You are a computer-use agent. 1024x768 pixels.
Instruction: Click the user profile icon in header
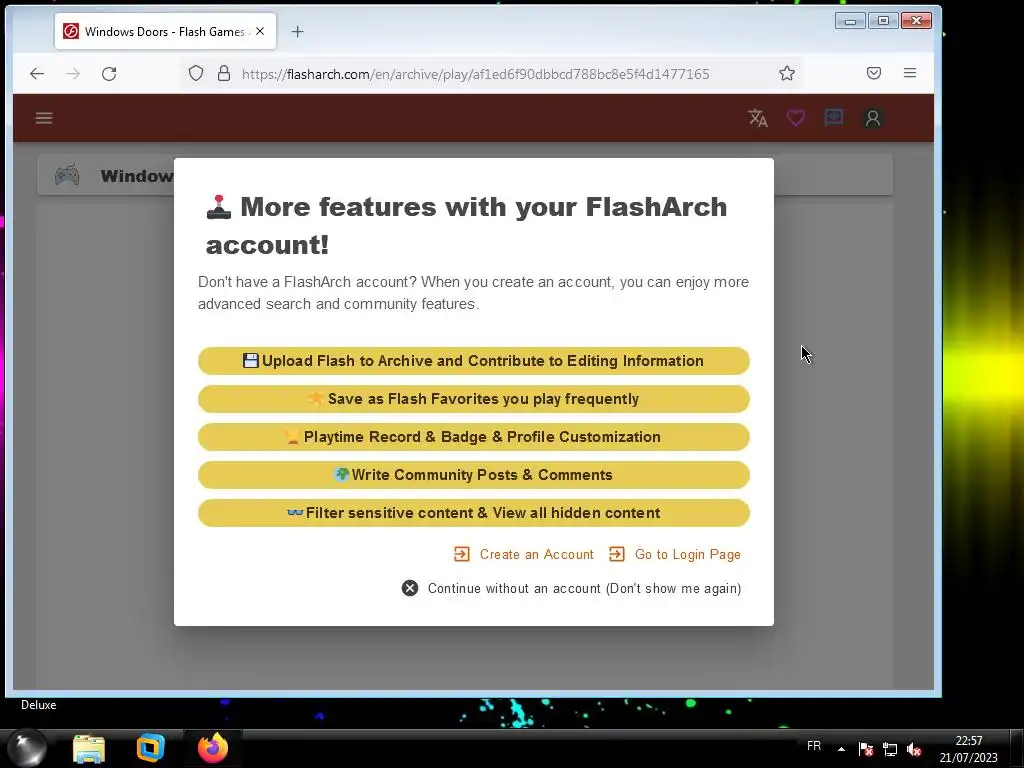873,118
